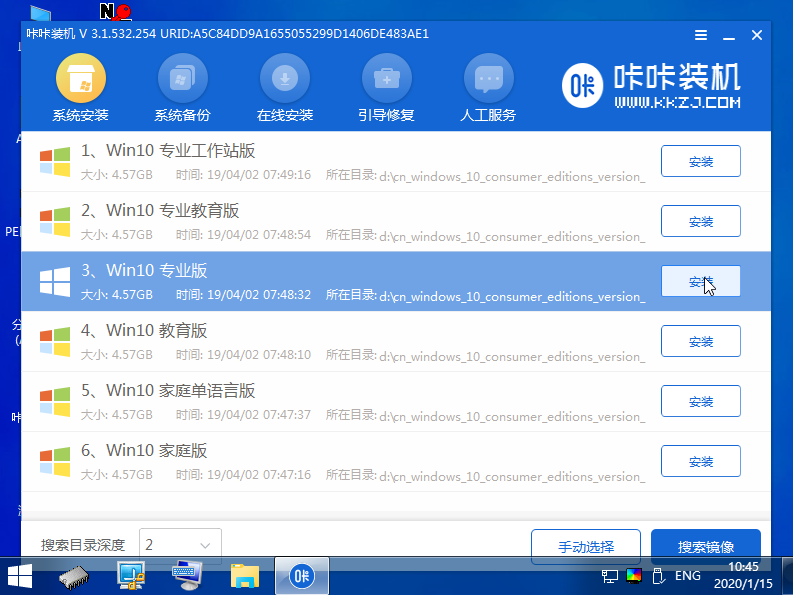Switch to 系统安装 tab label
The width and height of the screenshot is (793, 596).
point(81,115)
